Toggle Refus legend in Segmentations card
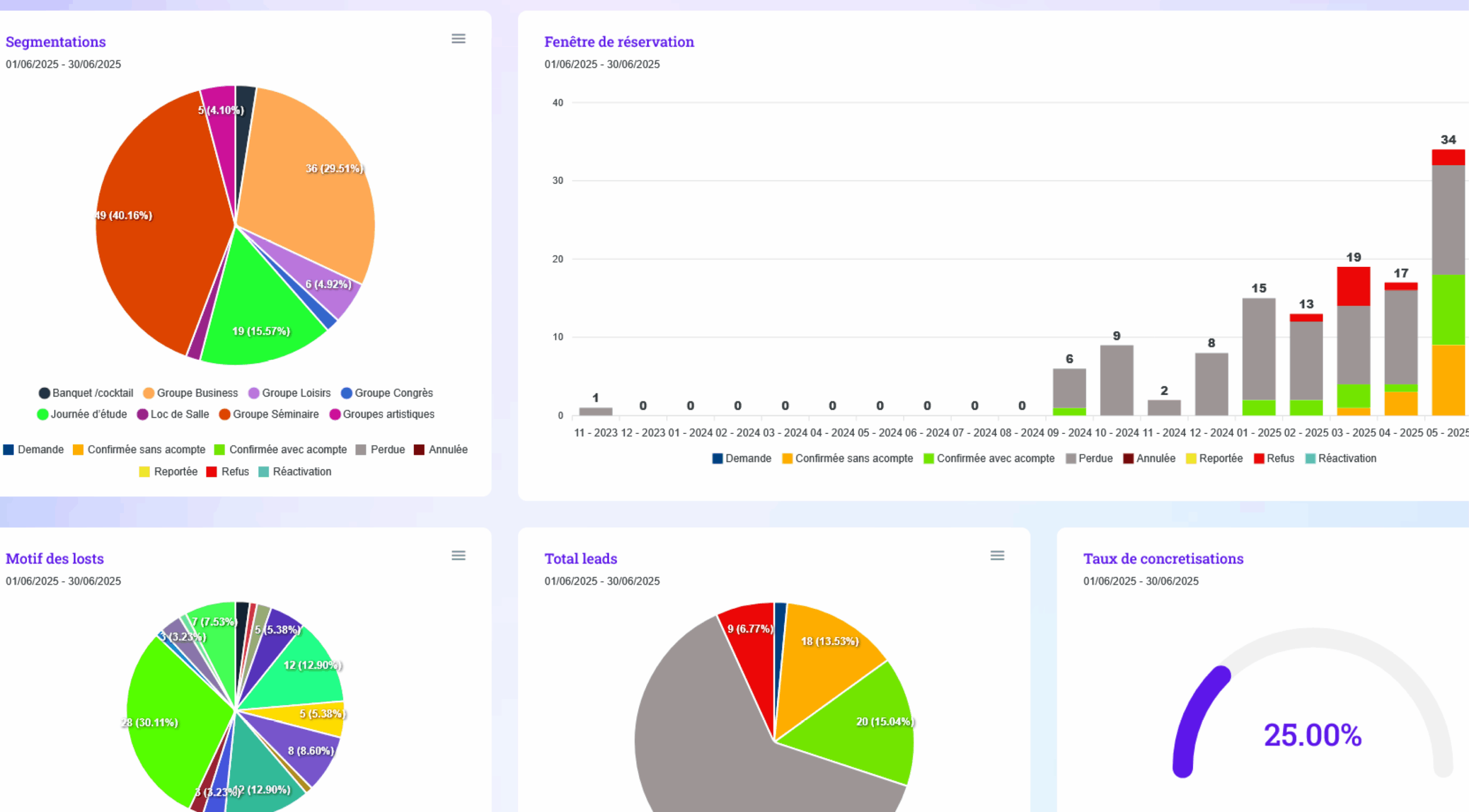The image size is (1469, 812). [228, 472]
